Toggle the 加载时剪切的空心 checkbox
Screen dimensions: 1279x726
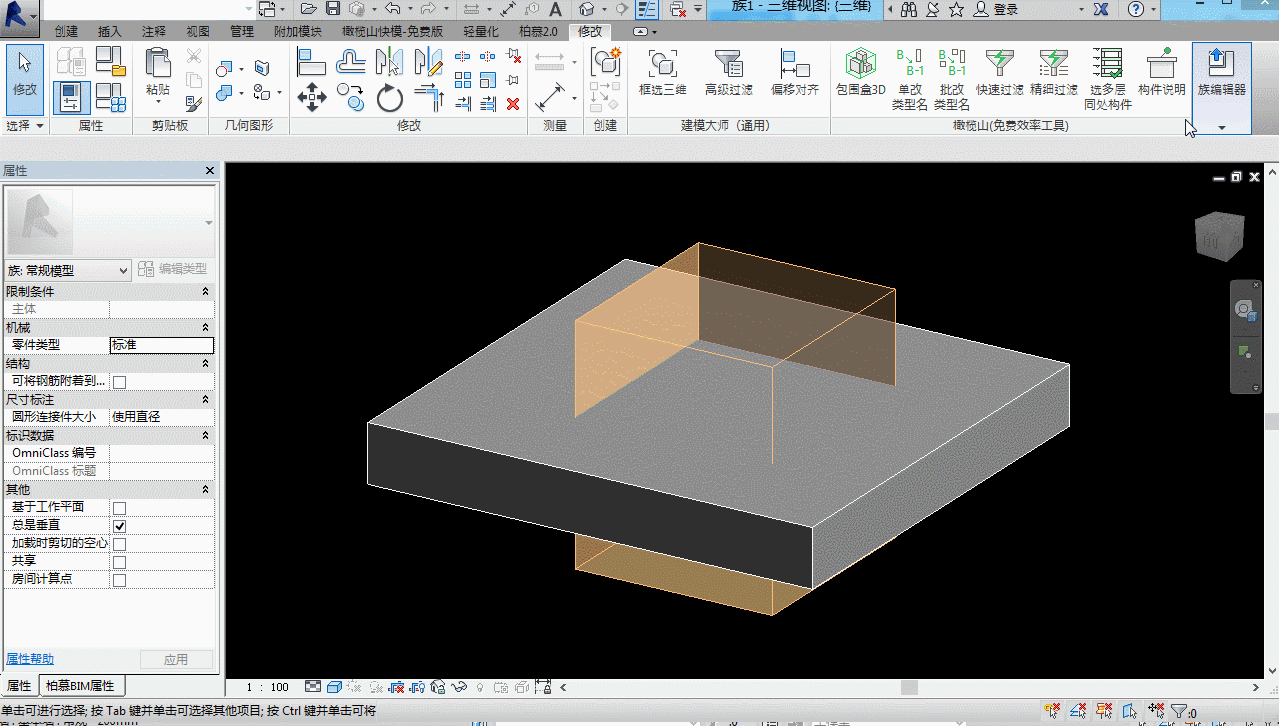point(119,543)
